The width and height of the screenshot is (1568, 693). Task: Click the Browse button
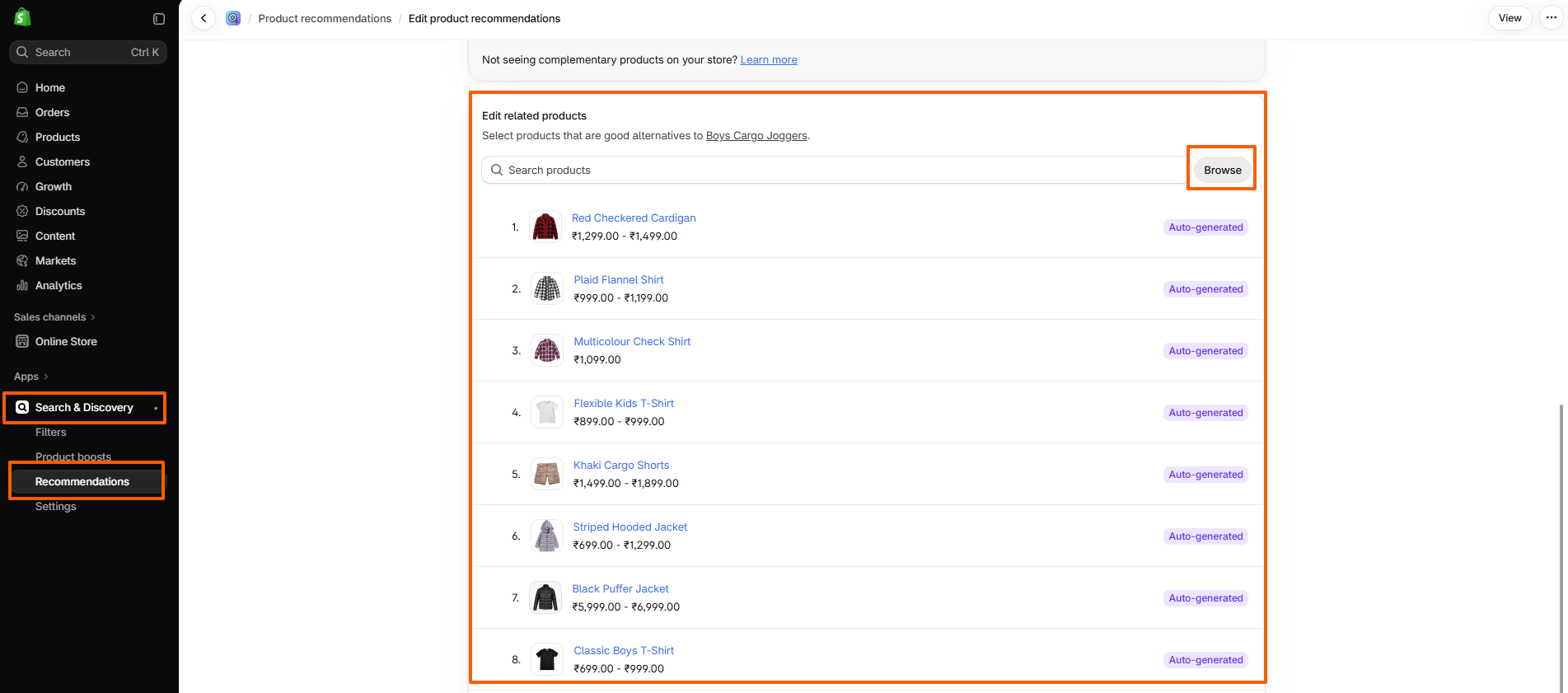click(1222, 170)
